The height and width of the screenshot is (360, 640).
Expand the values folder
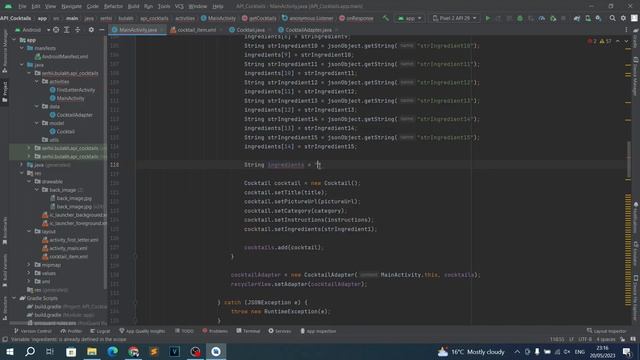click(x=29, y=273)
